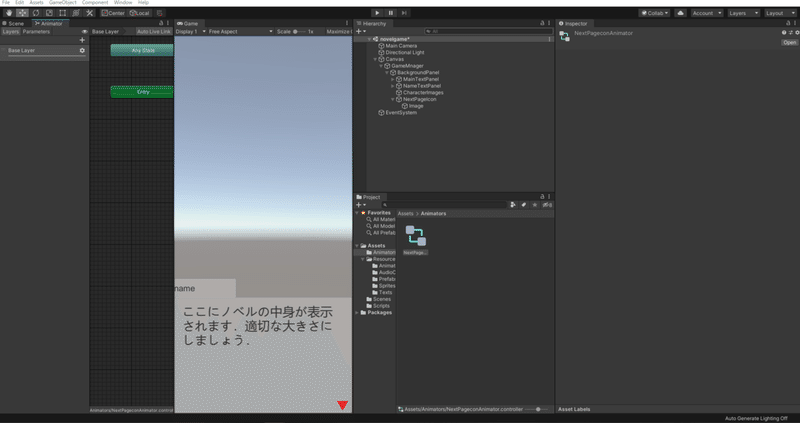Select the Scale tool
The height and width of the screenshot is (423, 800).
tap(49, 13)
